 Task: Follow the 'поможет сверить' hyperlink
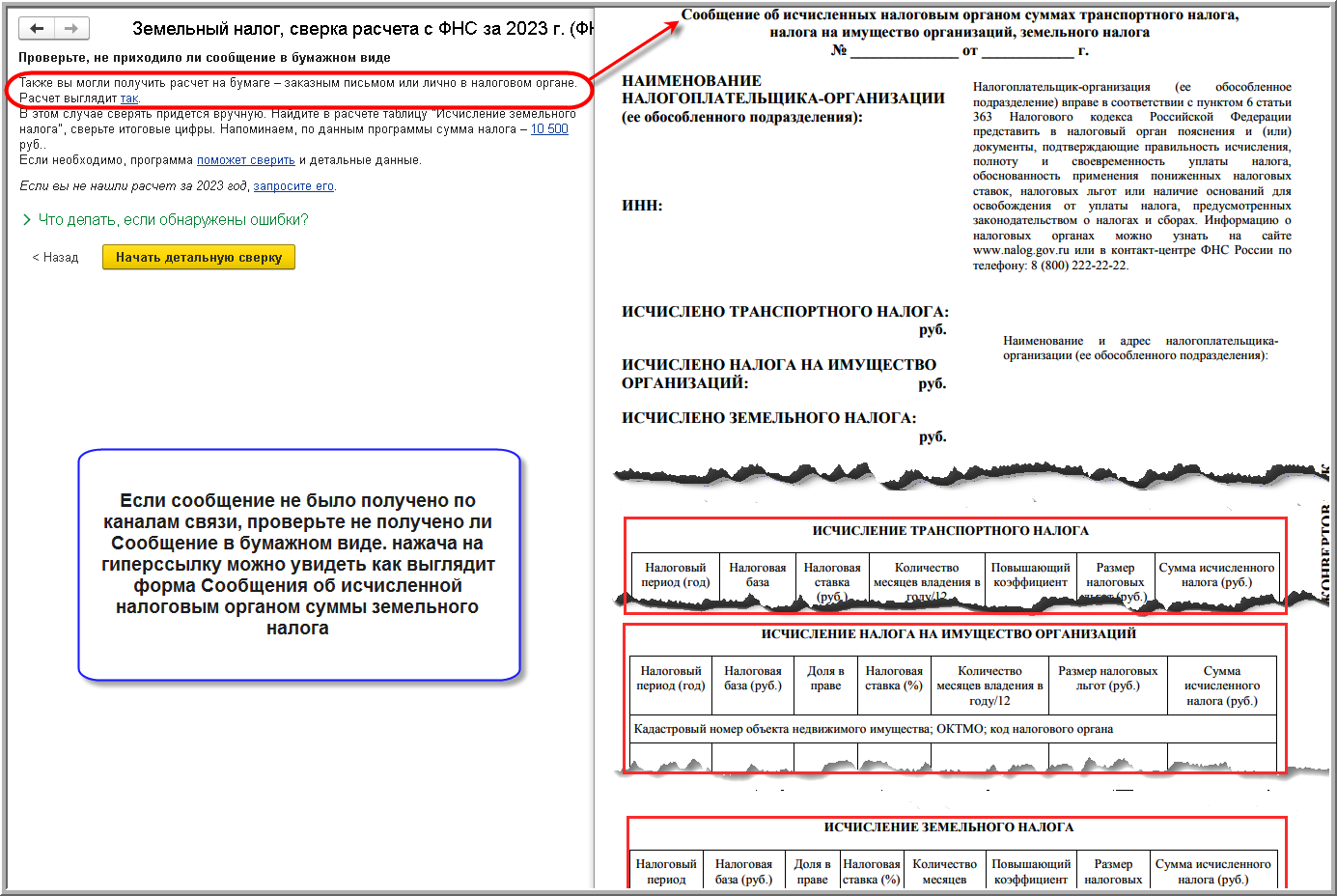tap(246, 160)
